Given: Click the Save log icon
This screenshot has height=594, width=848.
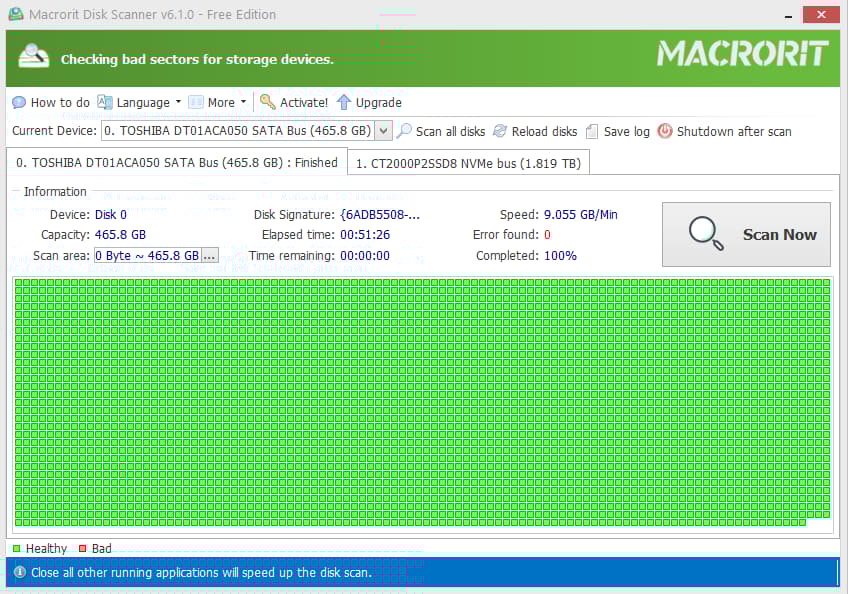Looking at the screenshot, I should [591, 131].
